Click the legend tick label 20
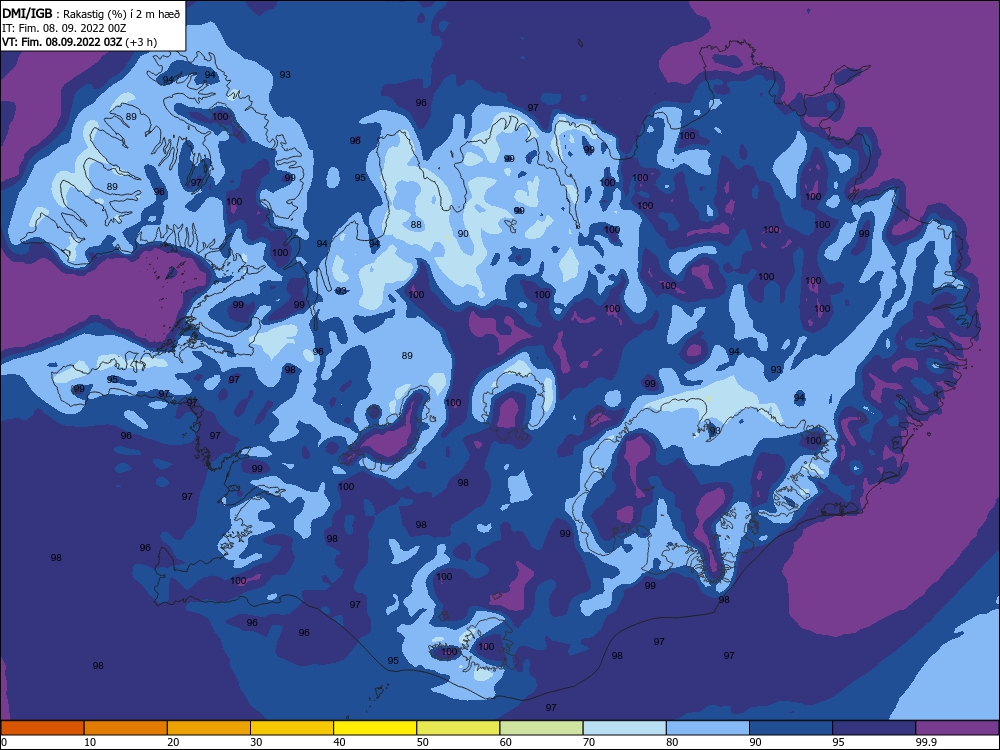1000x750 pixels. pyautogui.click(x=173, y=742)
